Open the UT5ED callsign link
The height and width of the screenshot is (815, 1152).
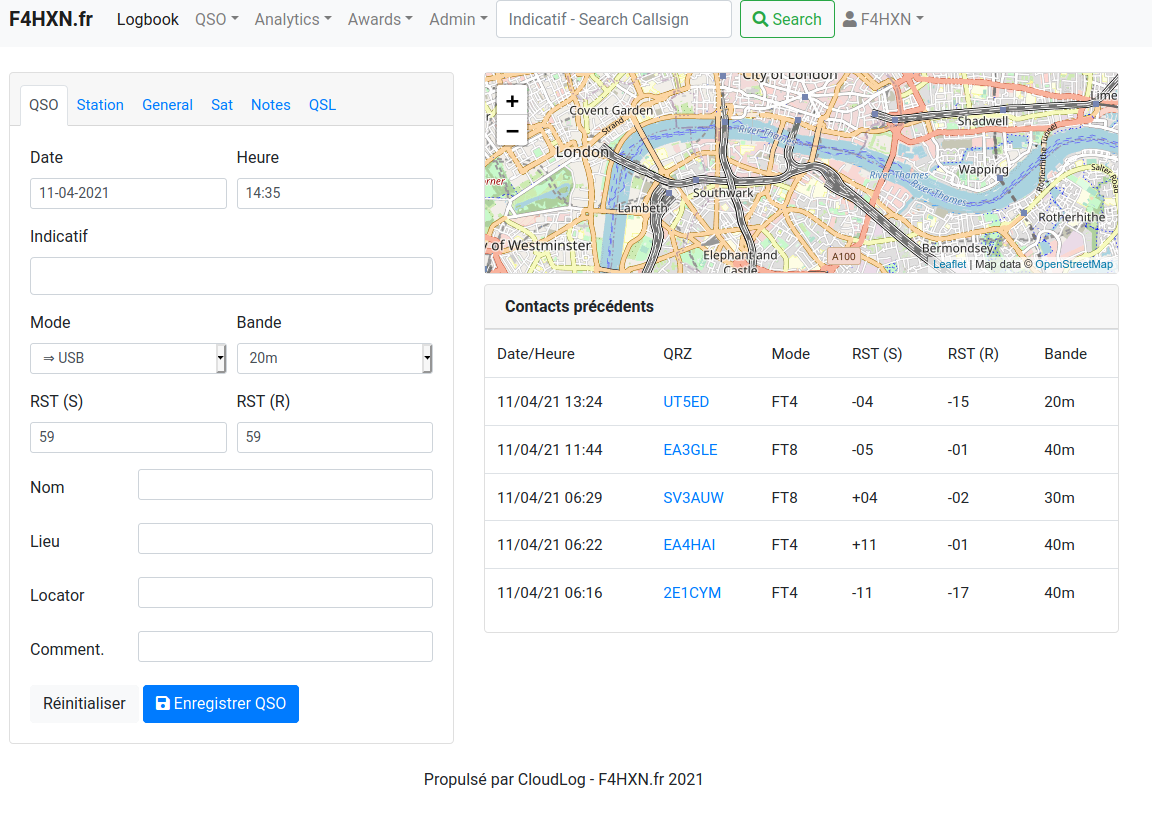point(686,402)
